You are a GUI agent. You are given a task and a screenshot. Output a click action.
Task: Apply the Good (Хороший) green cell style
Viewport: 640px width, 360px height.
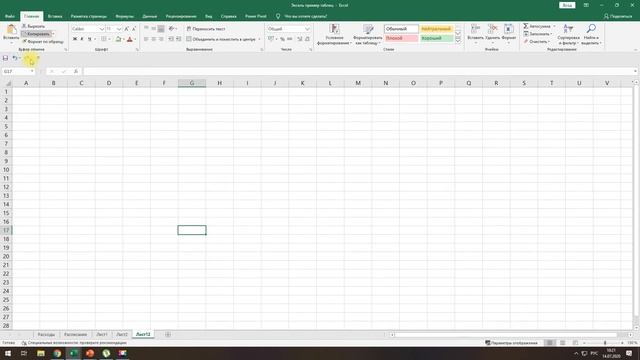click(436, 38)
